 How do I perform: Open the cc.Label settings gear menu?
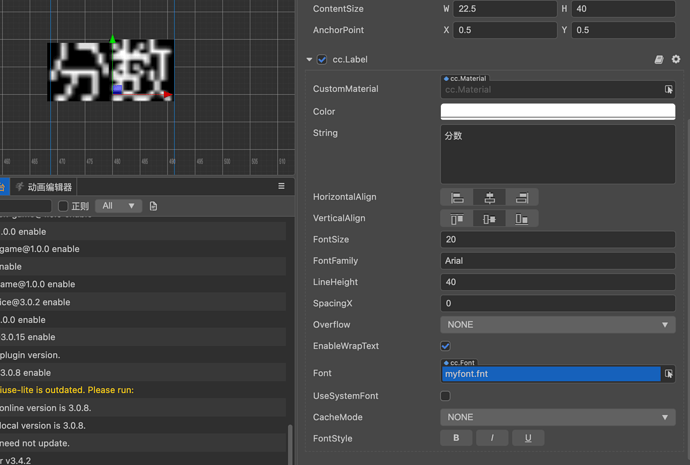pos(676,59)
